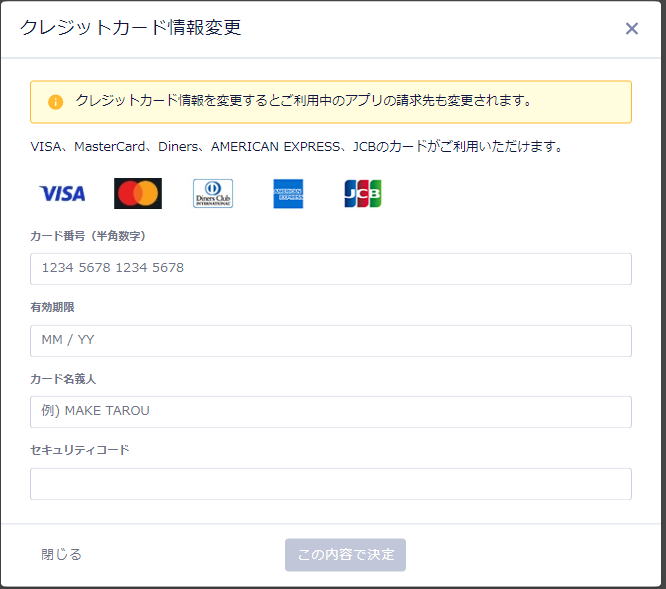
Task: Close the credit card dialog with X
Action: (x=632, y=28)
